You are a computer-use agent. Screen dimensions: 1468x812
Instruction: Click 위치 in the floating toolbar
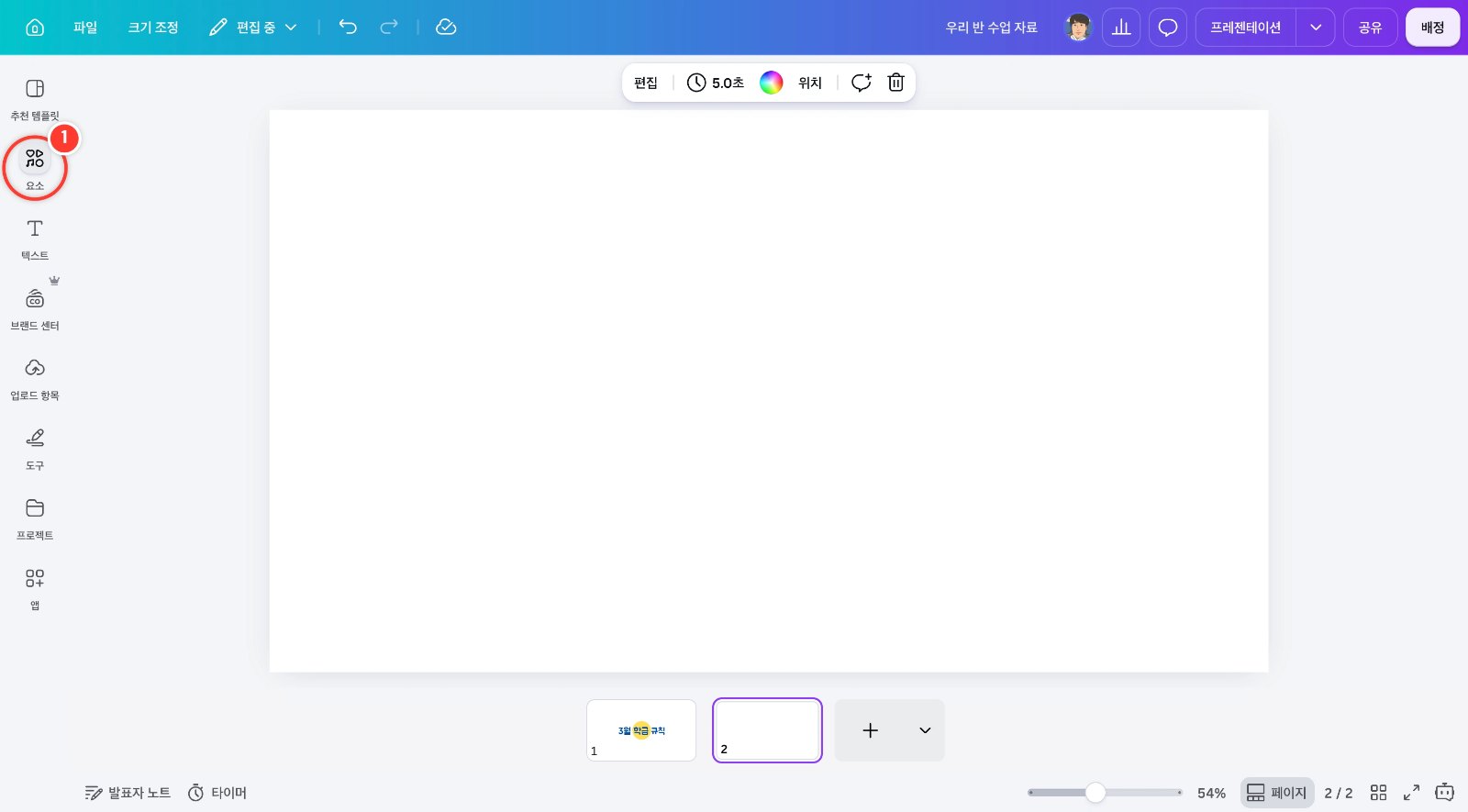coord(810,83)
